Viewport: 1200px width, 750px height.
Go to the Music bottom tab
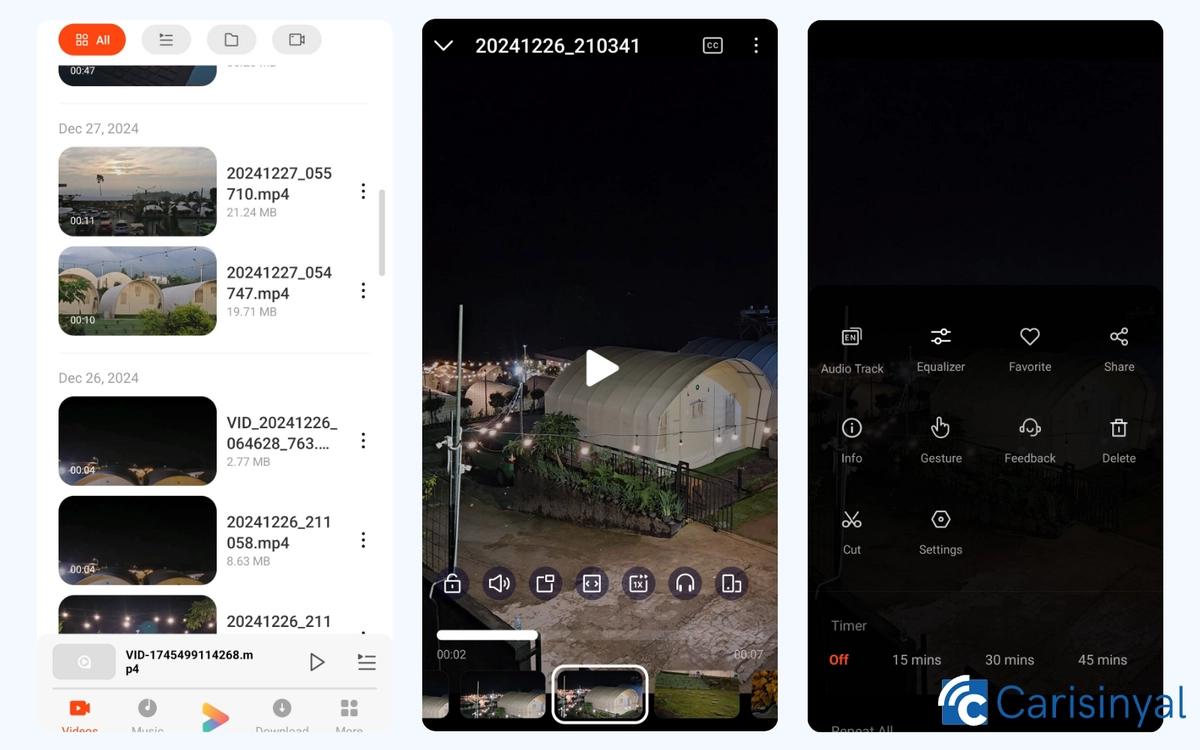(147, 716)
